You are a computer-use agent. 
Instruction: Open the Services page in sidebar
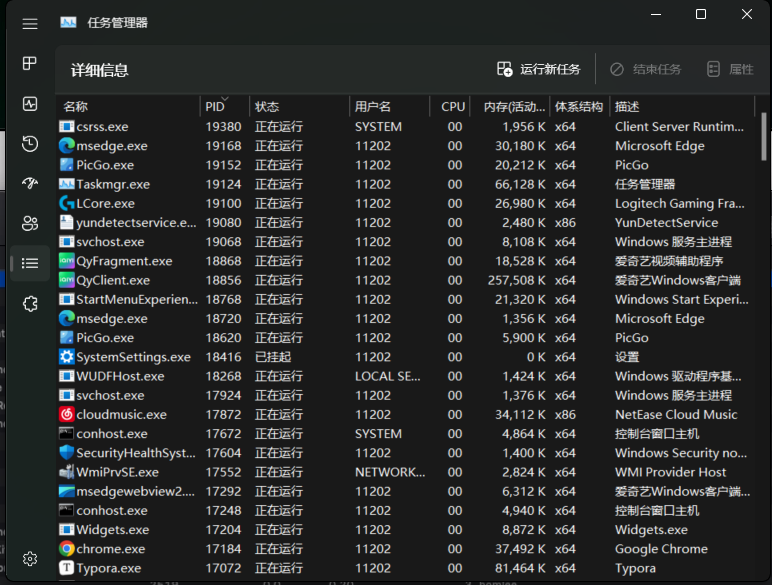(30, 303)
